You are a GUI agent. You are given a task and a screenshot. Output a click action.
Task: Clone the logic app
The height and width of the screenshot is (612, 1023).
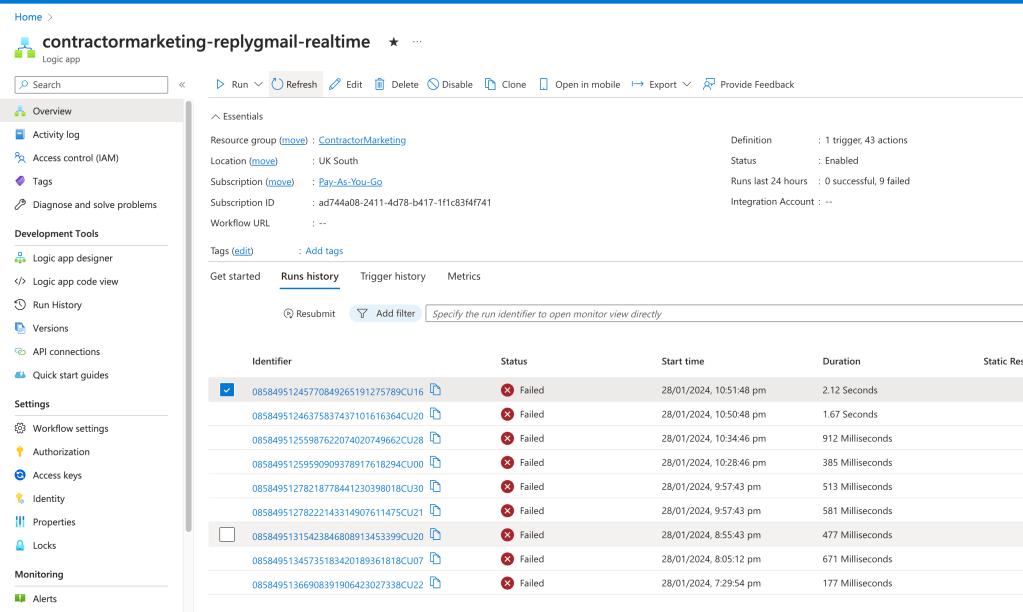click(x=505, y=84)
